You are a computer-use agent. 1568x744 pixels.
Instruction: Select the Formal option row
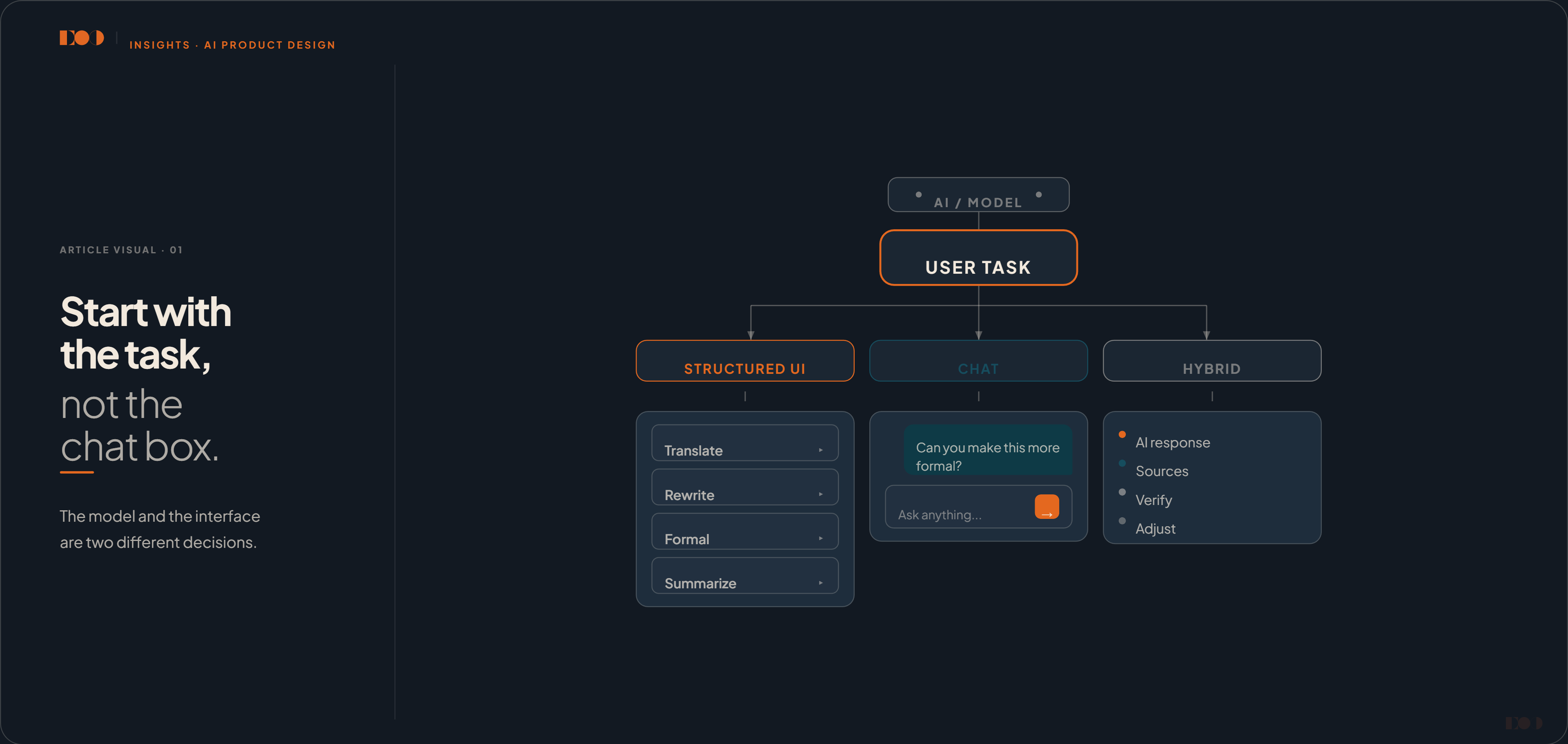744,531
